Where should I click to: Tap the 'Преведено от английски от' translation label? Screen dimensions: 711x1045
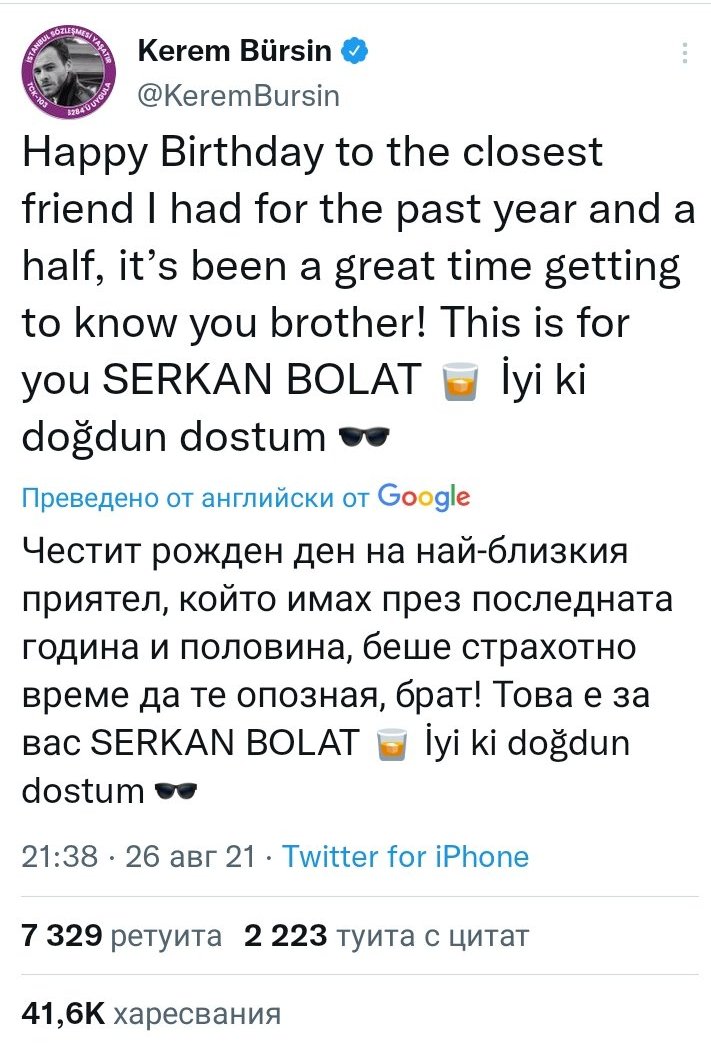(x=196, y=498)
